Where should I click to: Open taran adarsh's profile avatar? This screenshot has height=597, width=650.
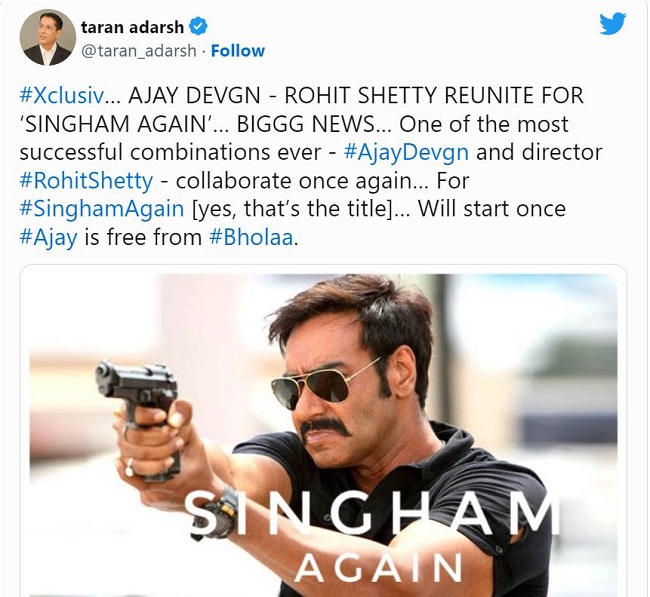click(x=48, y=38)
